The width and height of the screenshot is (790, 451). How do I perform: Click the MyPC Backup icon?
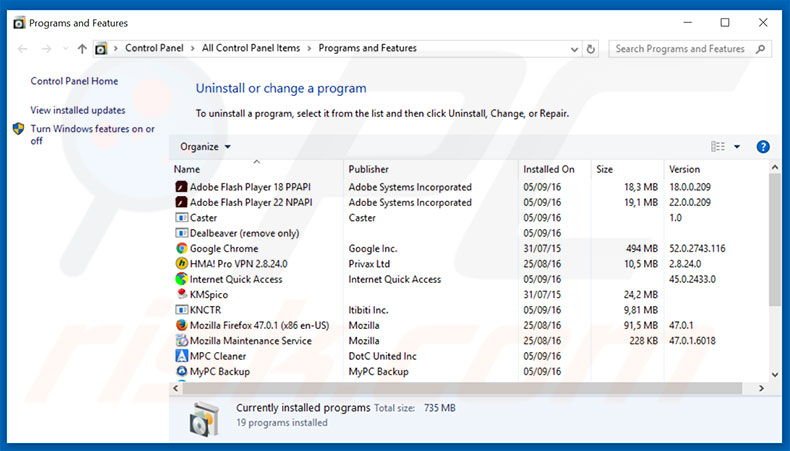point(181,371)
